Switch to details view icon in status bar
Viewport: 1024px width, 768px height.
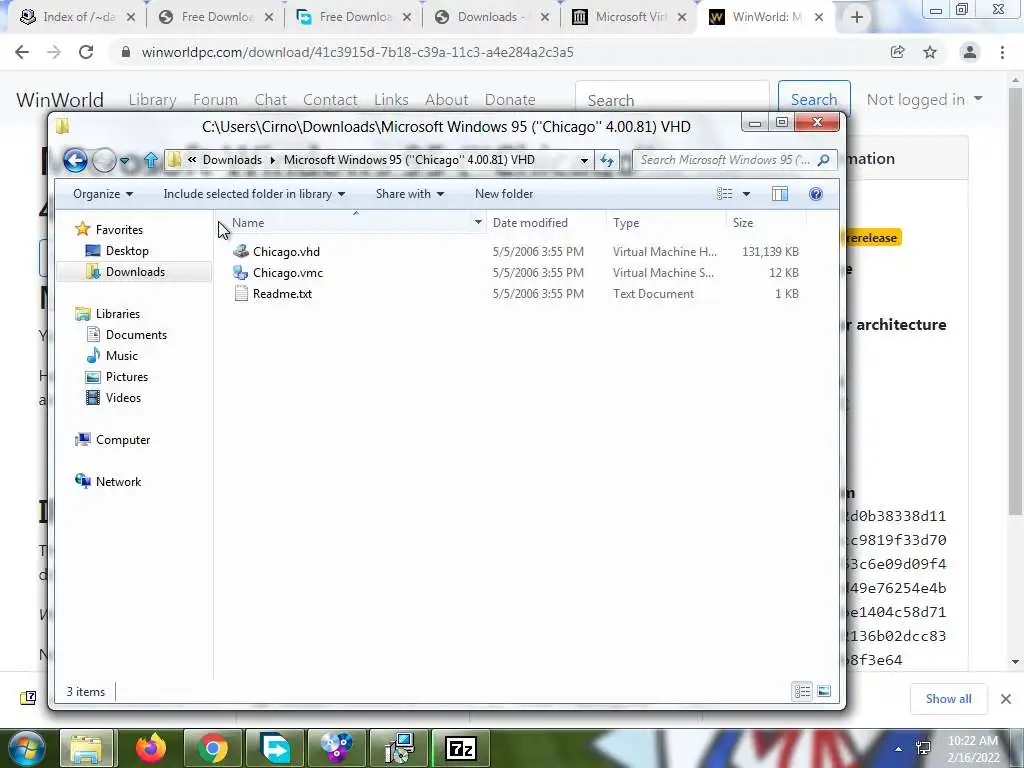click(x=802, y=691)
